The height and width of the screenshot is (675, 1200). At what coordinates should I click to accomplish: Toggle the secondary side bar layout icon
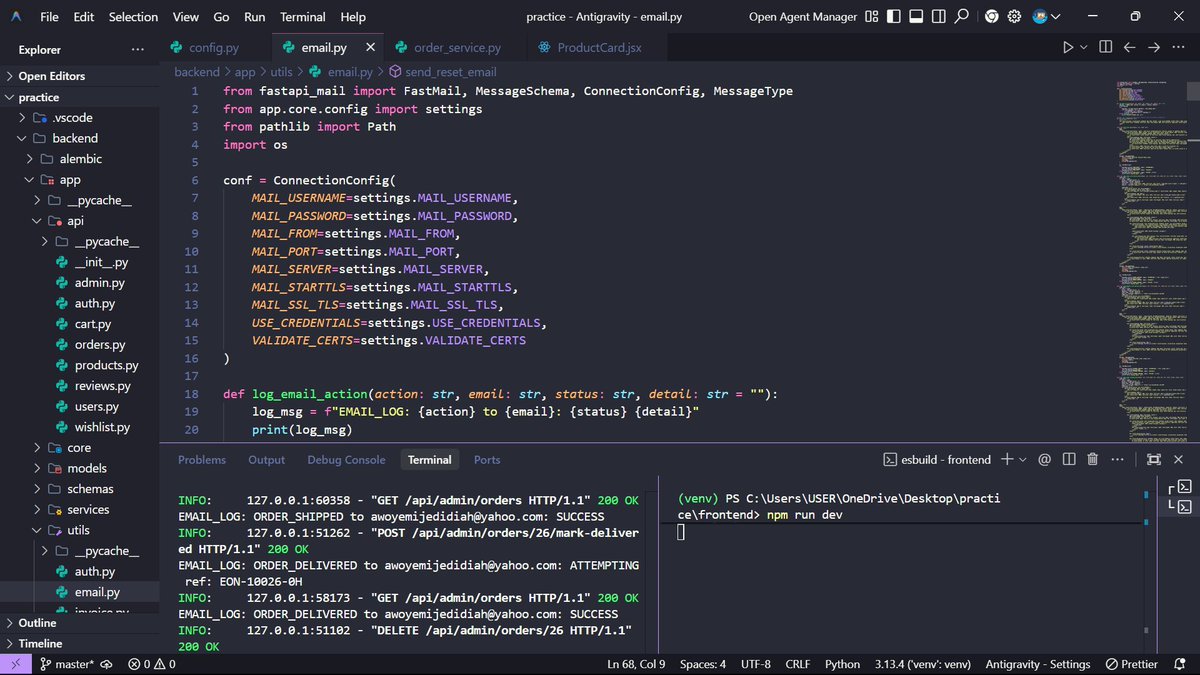tap(939, 17)
